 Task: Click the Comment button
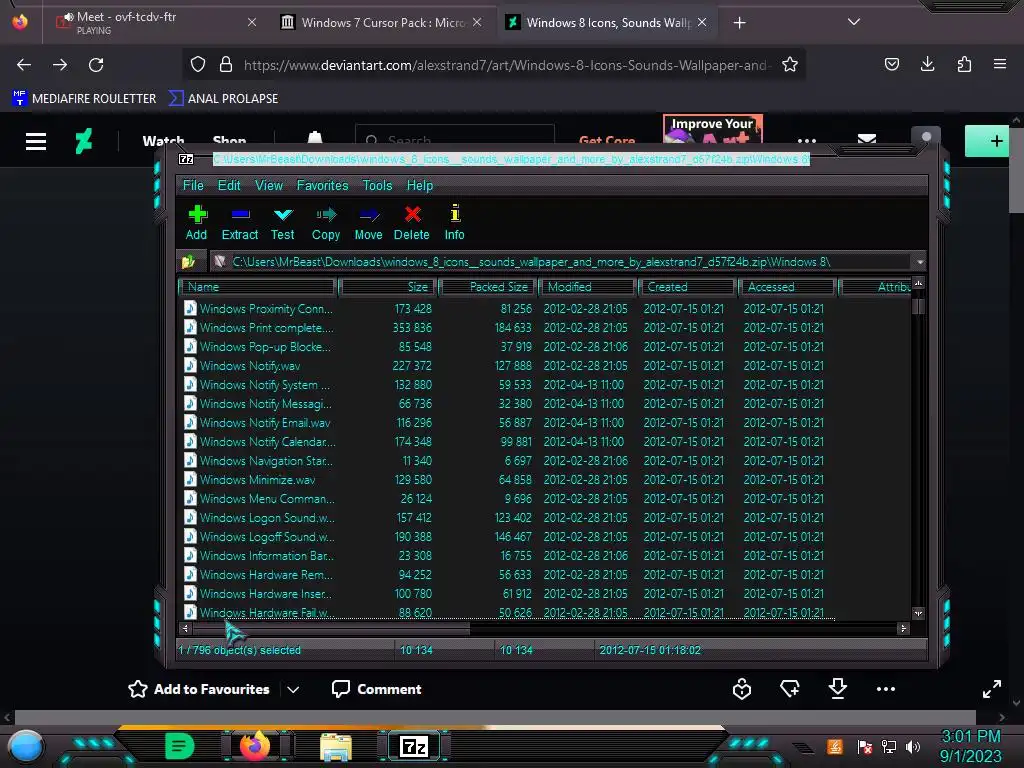click(377, 689)
